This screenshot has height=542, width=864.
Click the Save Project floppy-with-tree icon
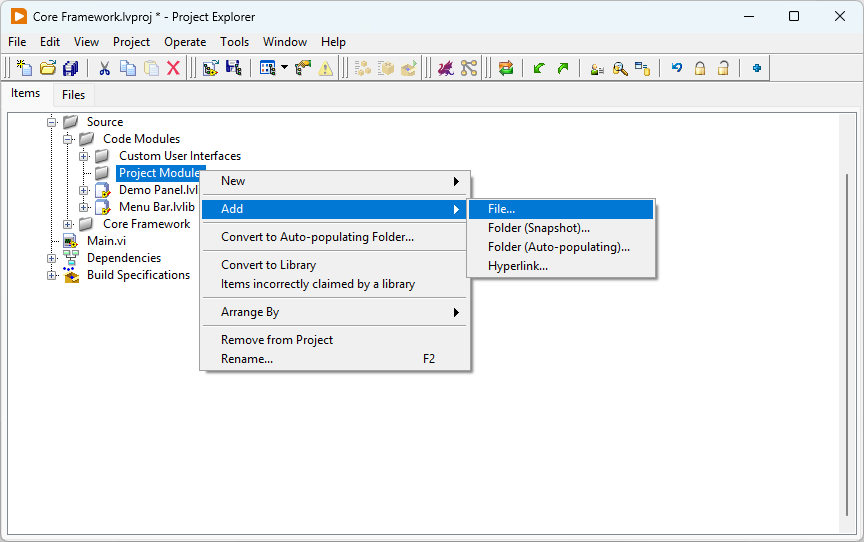coord(234,68)
